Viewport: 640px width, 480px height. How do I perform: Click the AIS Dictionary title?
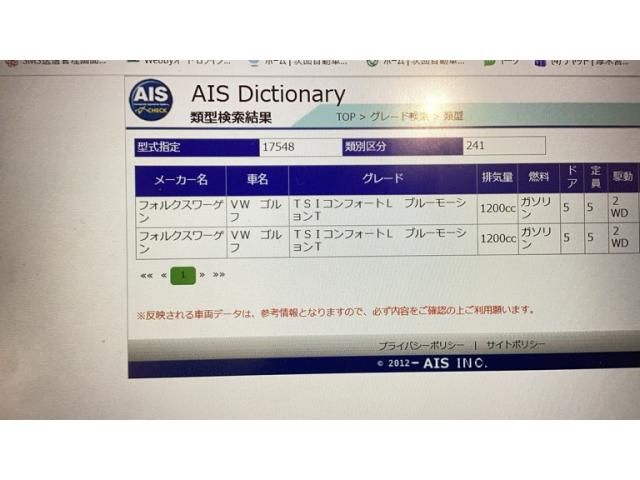point(268,94)
